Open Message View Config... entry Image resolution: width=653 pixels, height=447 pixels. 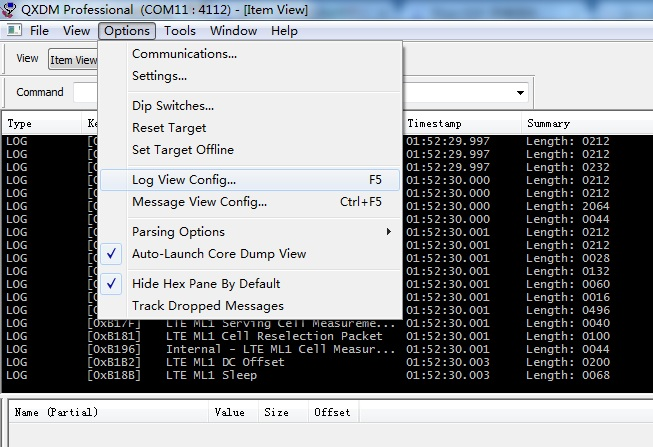click(250, 202)
